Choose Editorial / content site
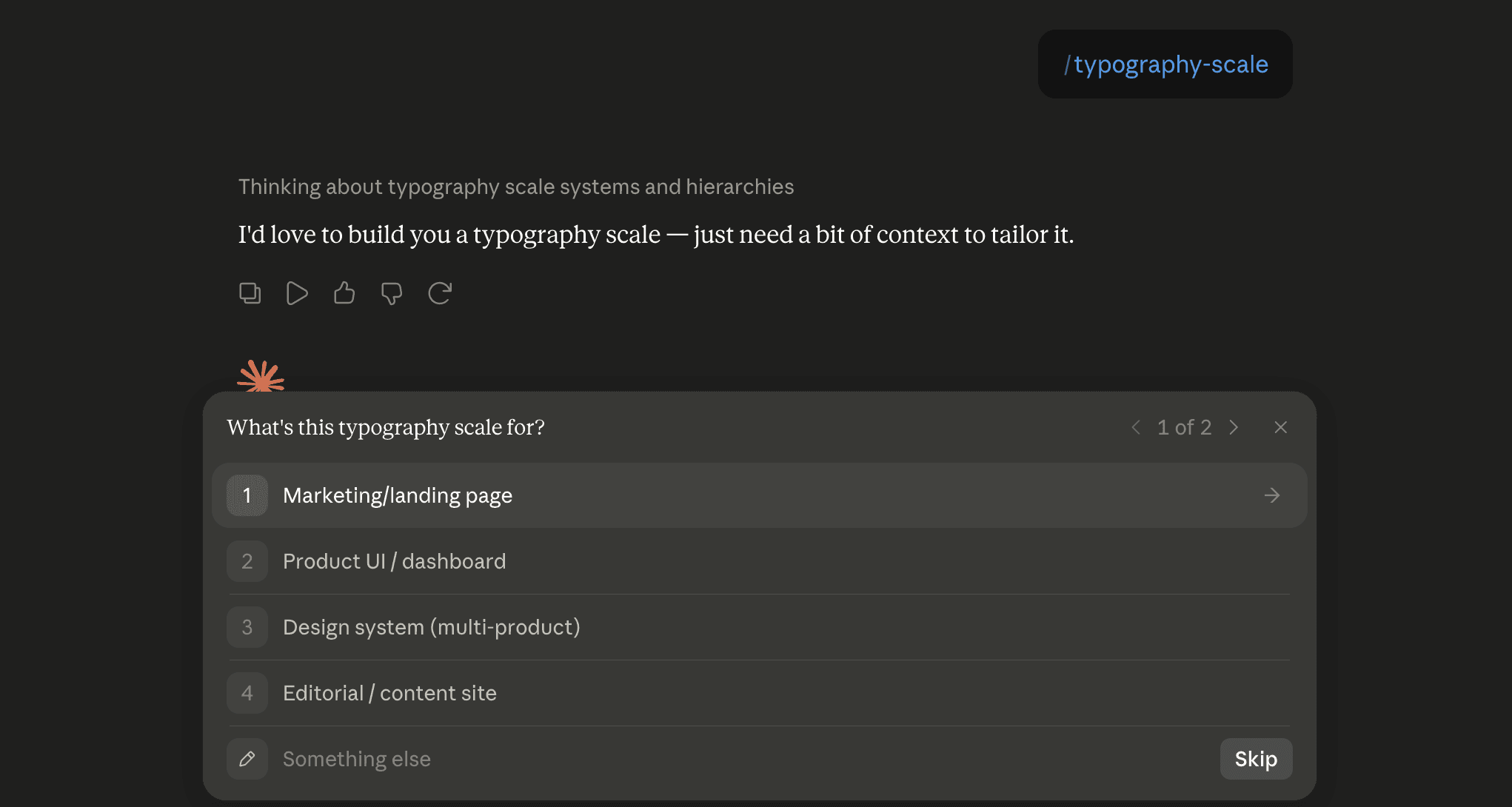The height and width of the screenshot is (807, 1512). (x=759, y=693)
